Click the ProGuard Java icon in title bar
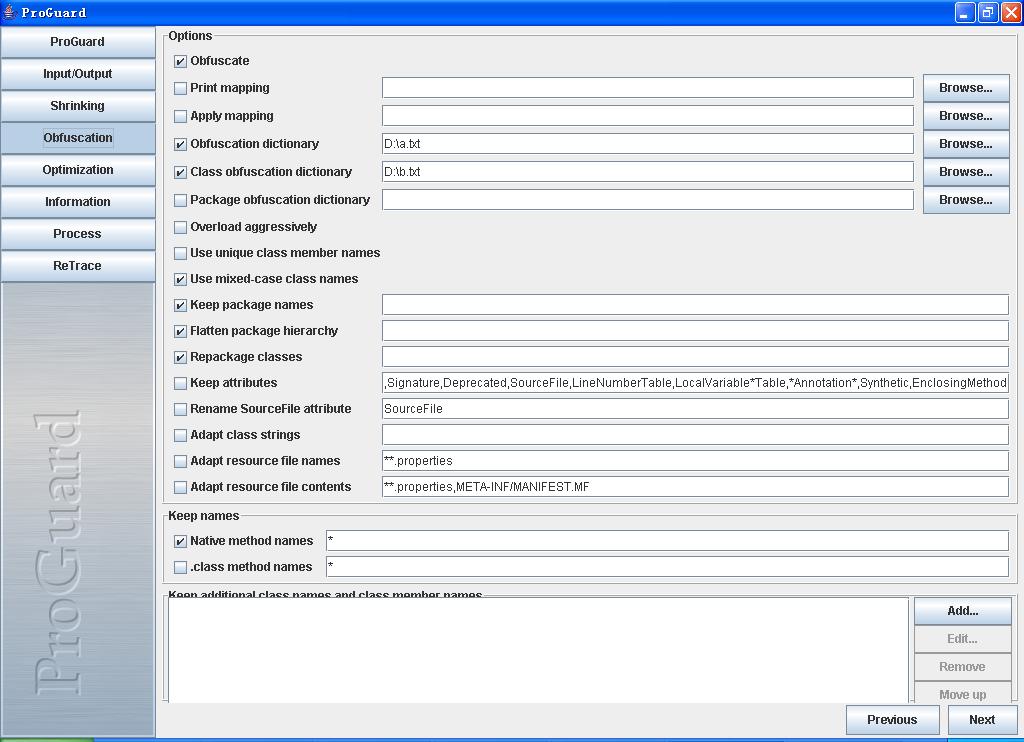The height and width of the screenshot is (742, 1024). coord(9,12)
